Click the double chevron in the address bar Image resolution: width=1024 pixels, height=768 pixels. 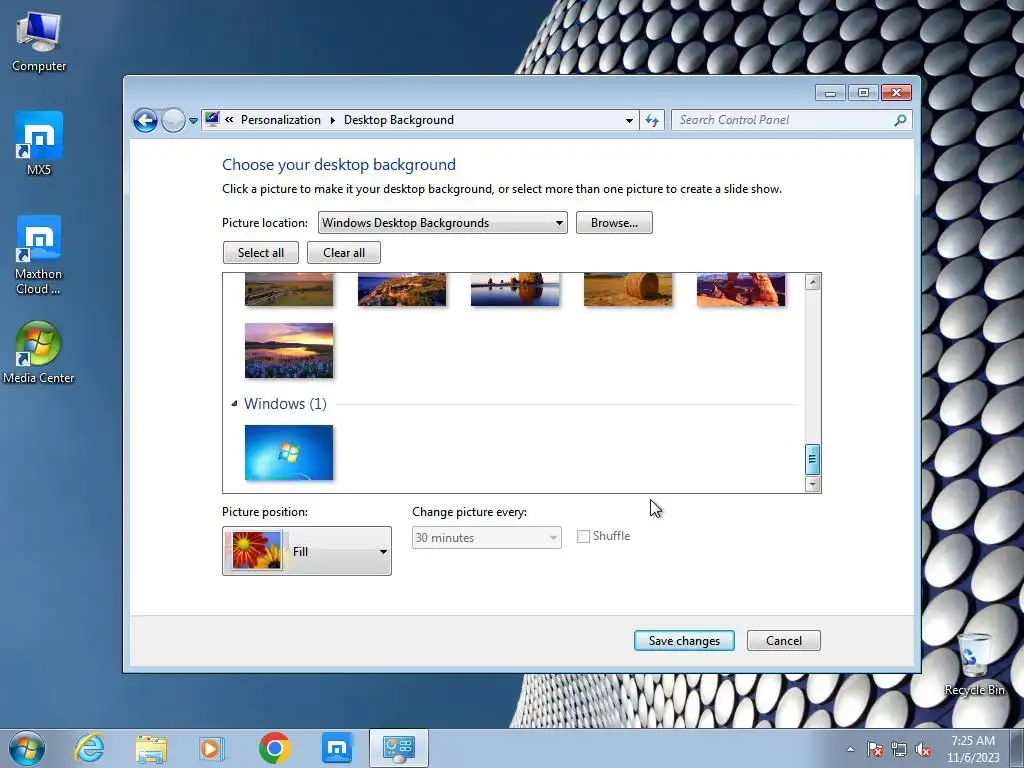pos(229,120)
